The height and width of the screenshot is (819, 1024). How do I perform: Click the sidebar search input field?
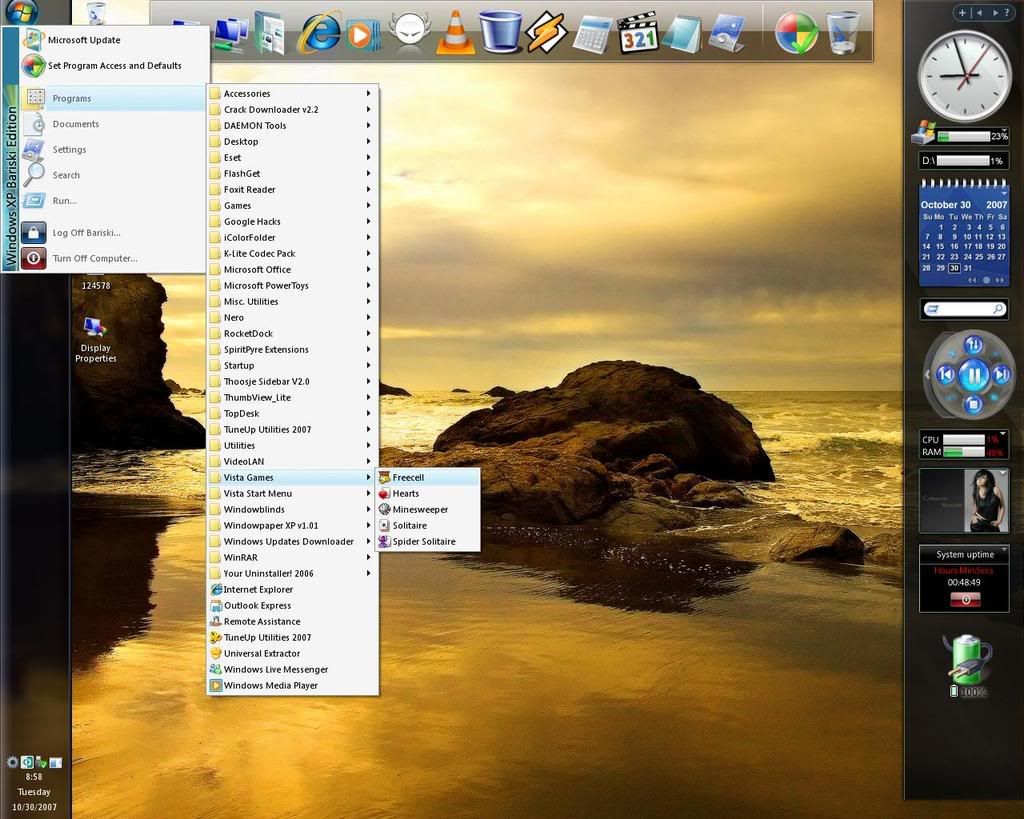[964, 309]
